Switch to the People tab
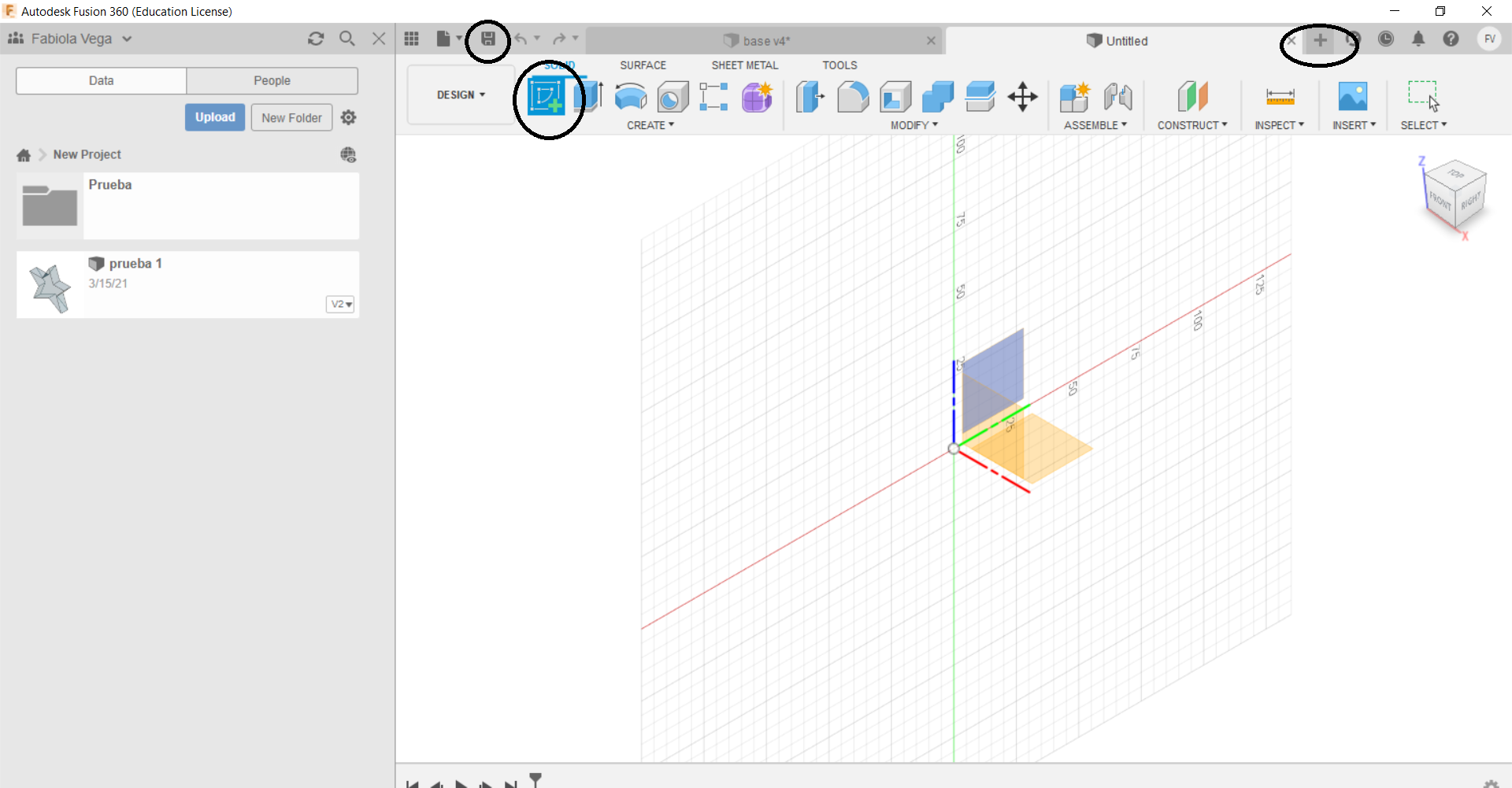The width and height of the screenshot is (1512, 788). (x=272, y=80)
